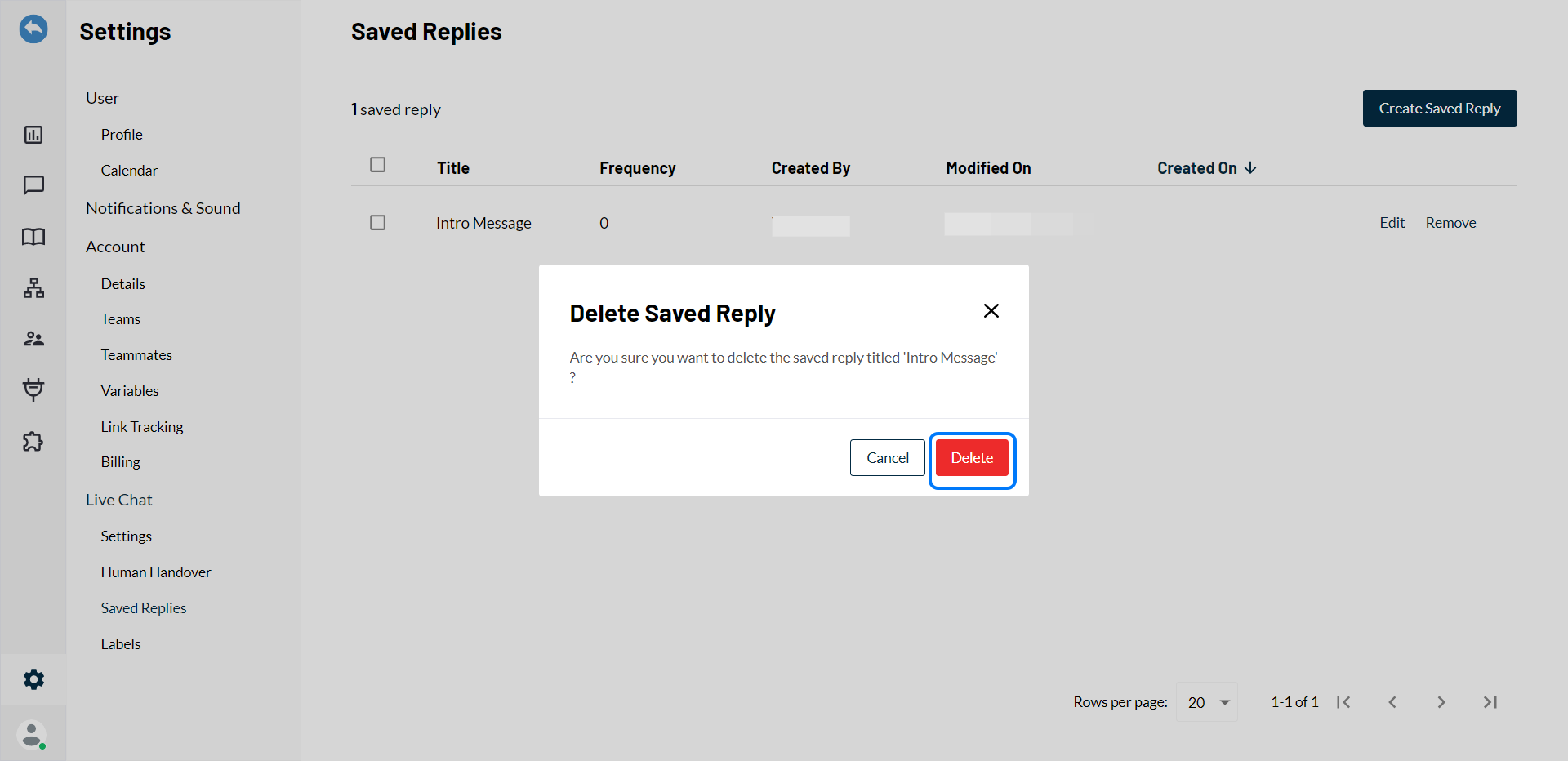Click the Create Saved Reply button
This screenshot has width=1568, height=761.
1439,109
